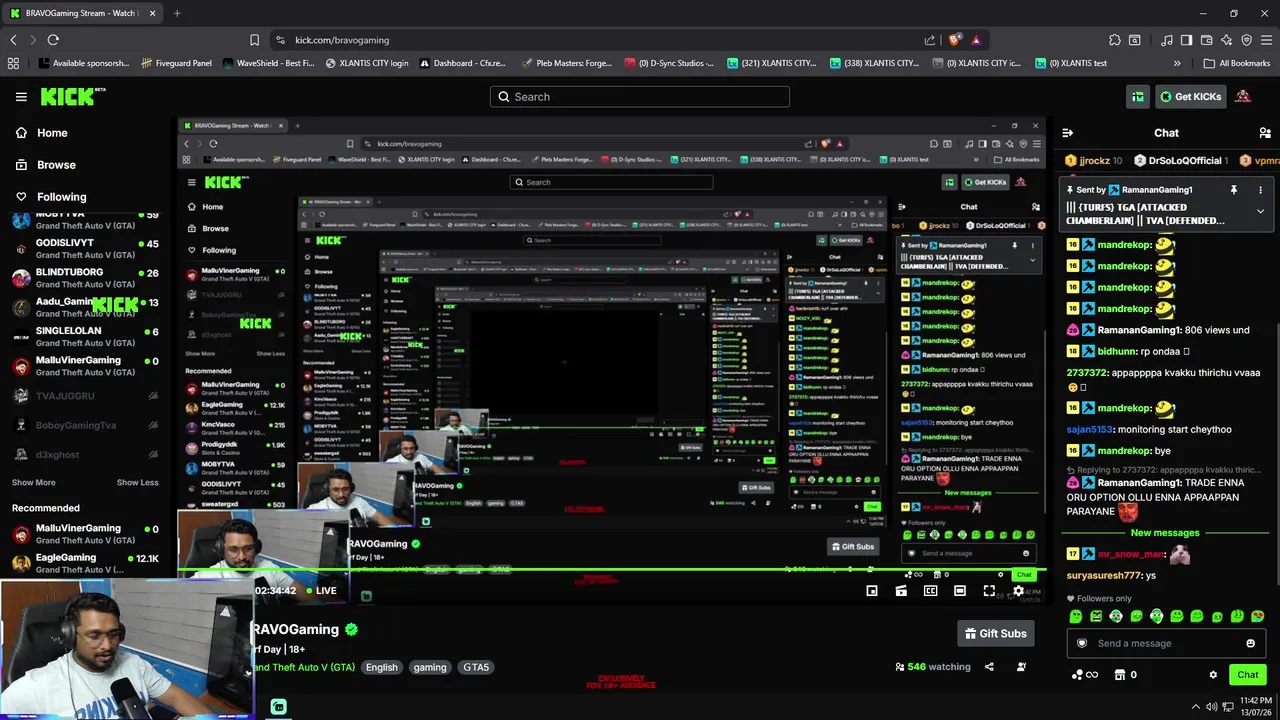The image size is (1280, 720).
Task: Toggle the Kick sidebar hamburger menu
Action: point(21,97)
